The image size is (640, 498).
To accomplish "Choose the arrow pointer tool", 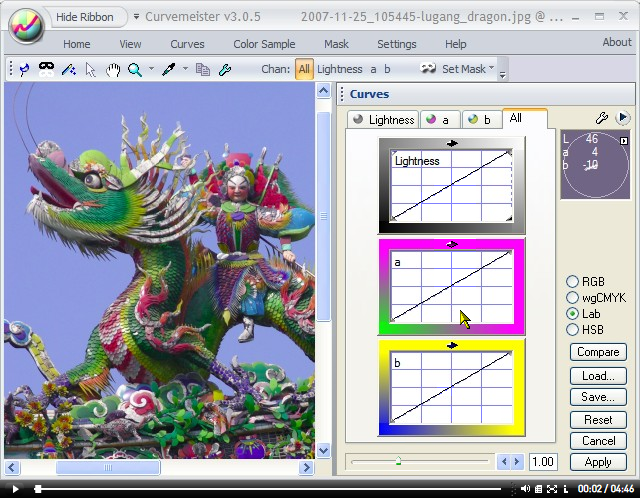I will (x=91, y=70).
